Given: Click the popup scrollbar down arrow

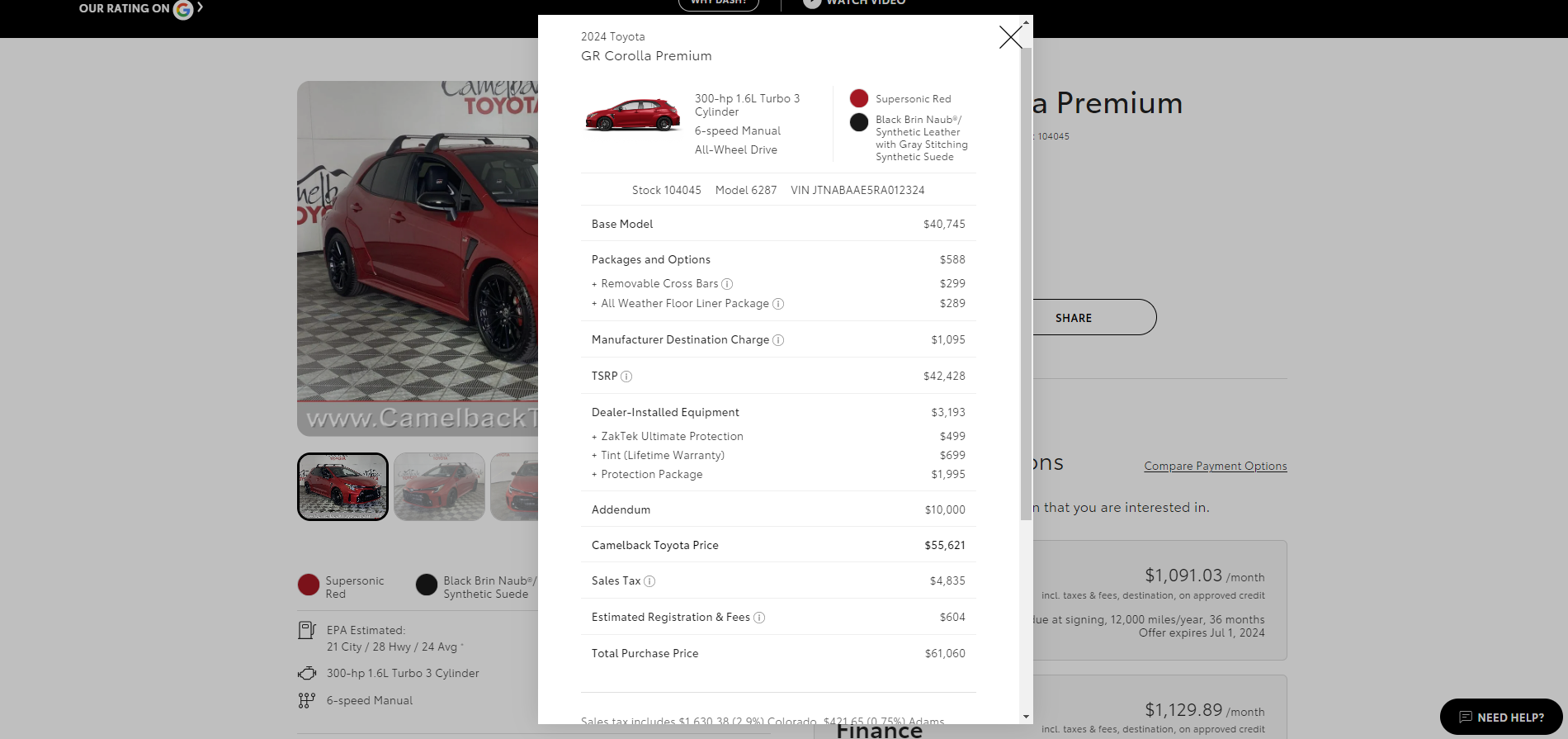Looking at the screenshot, I should point(1026,717).
